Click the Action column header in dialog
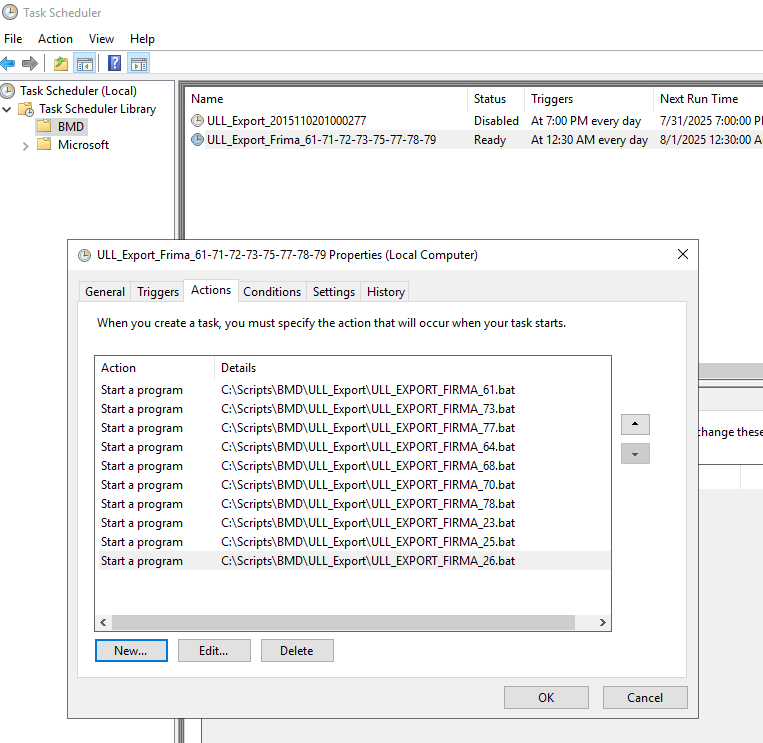The height and width of the screenshot is (743, 763). pyautogui.click(x=155, y=368)
